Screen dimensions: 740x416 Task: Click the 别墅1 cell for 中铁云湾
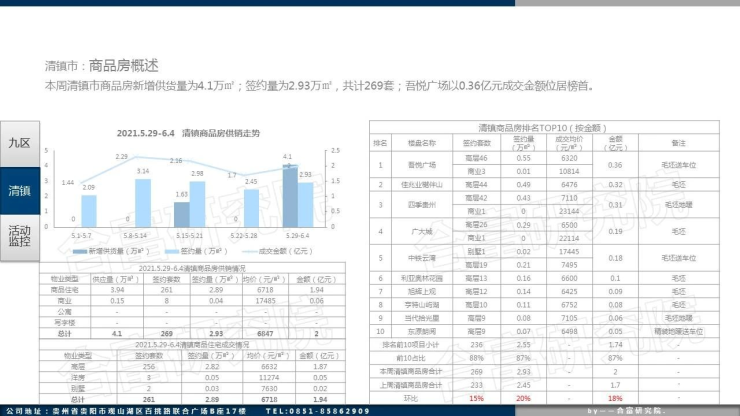476,252
